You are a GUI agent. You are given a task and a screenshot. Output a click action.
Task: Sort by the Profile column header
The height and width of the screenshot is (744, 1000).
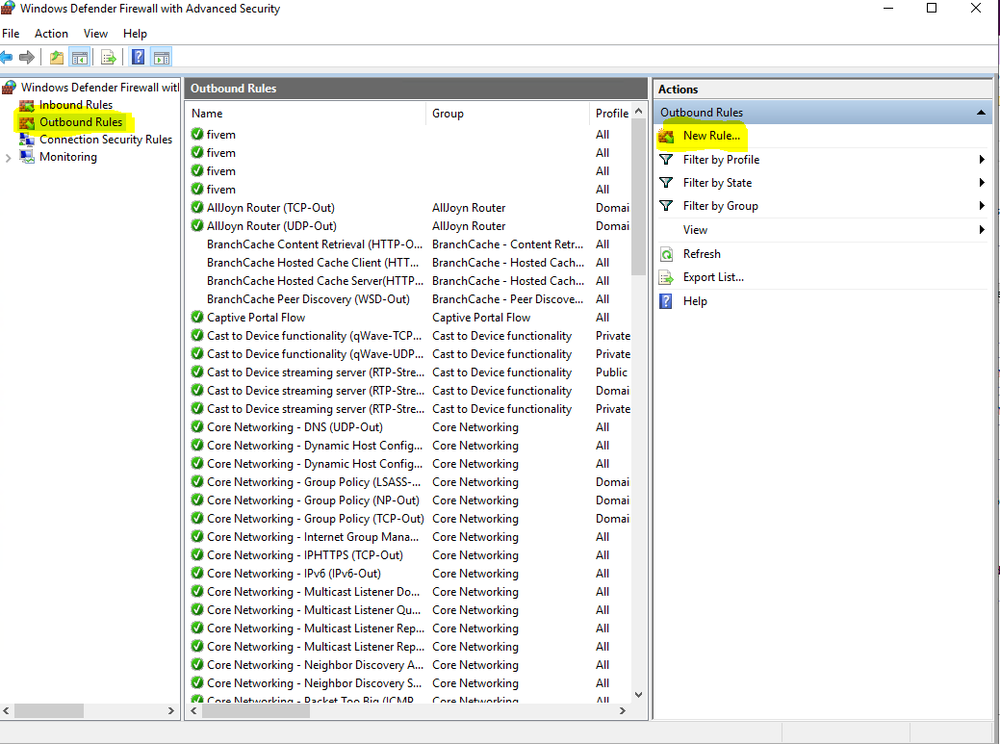coord(611,113)
